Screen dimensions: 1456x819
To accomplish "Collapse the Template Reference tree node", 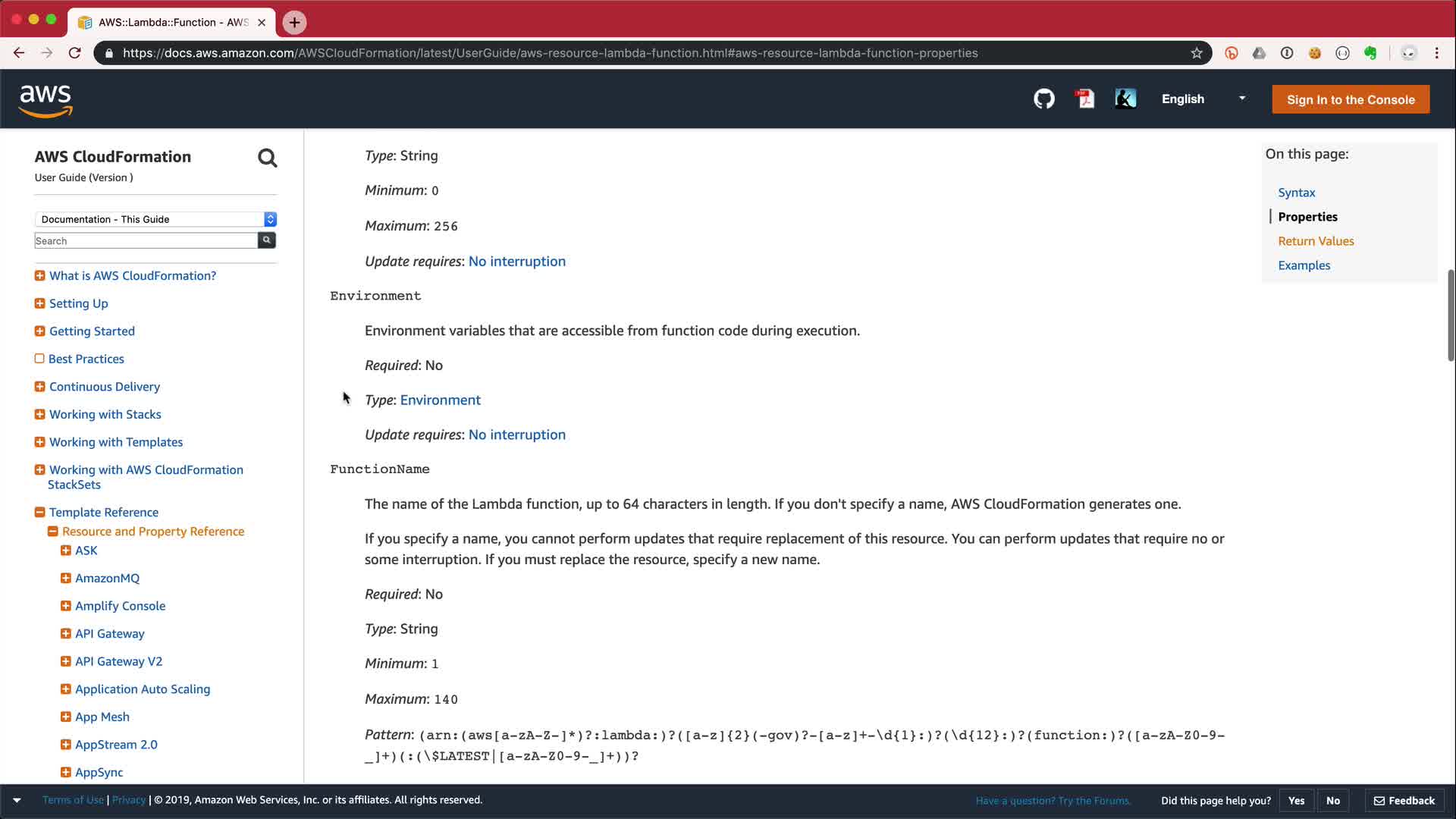I will [x=39, y=513].
